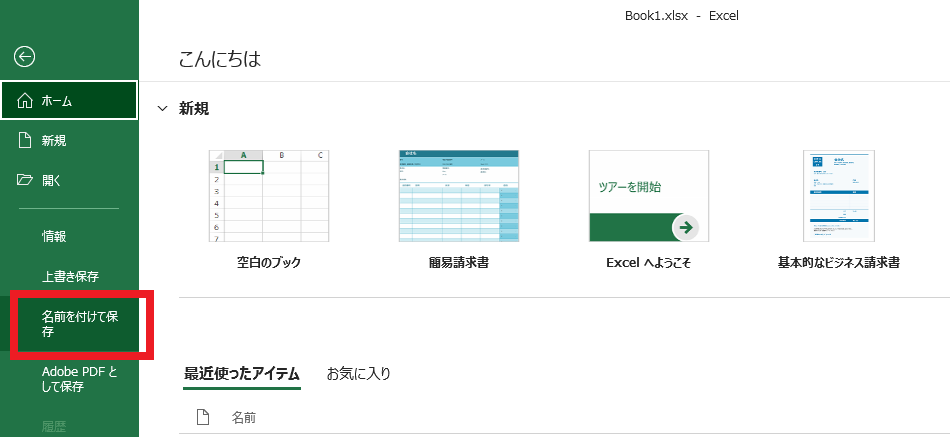950x437 pixels.
Task: Click the 空白のブック label
Action: (x=269, y=262)
